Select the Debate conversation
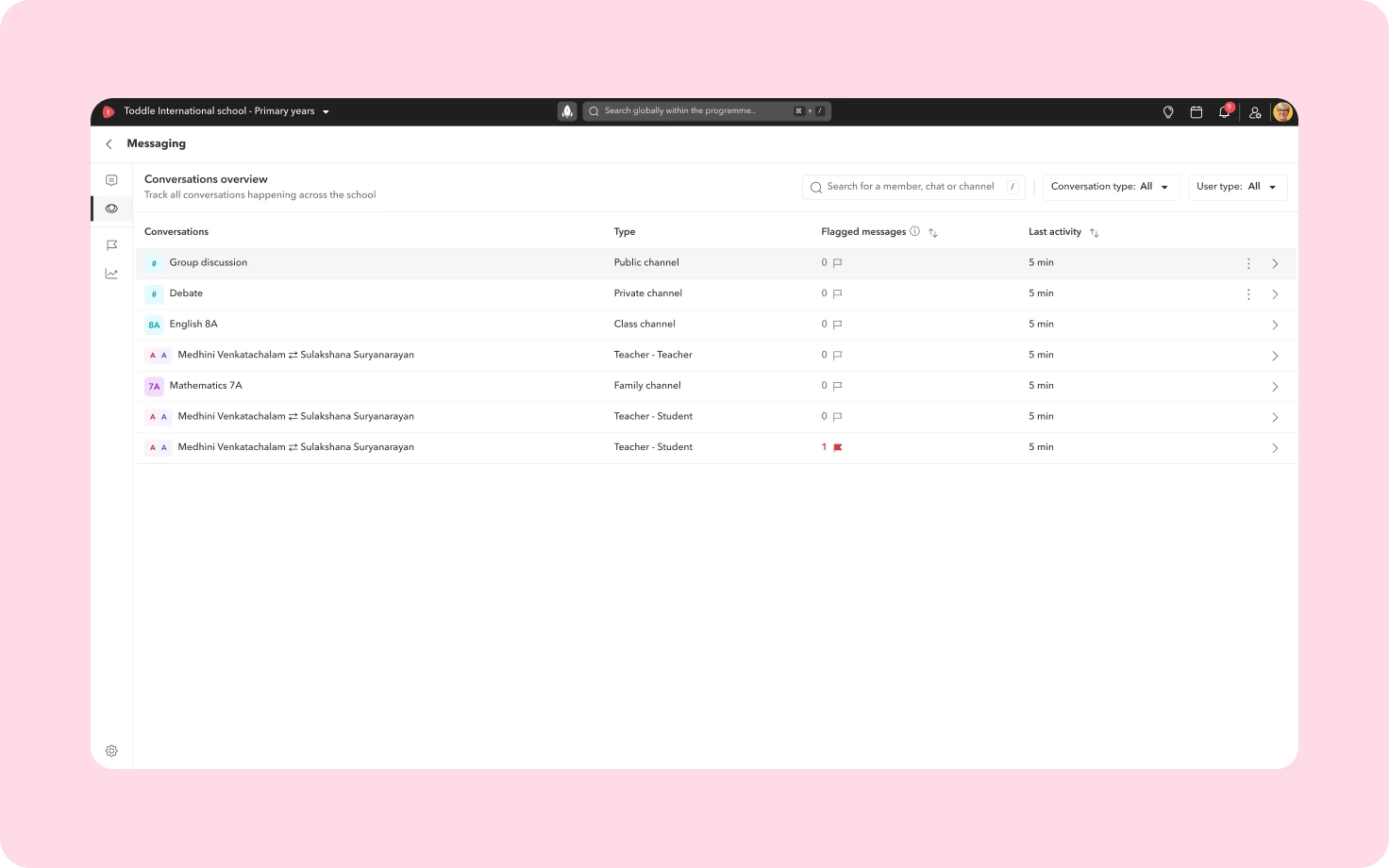The width and height of the screenshot is (1389, 868). tap(186, 293)
